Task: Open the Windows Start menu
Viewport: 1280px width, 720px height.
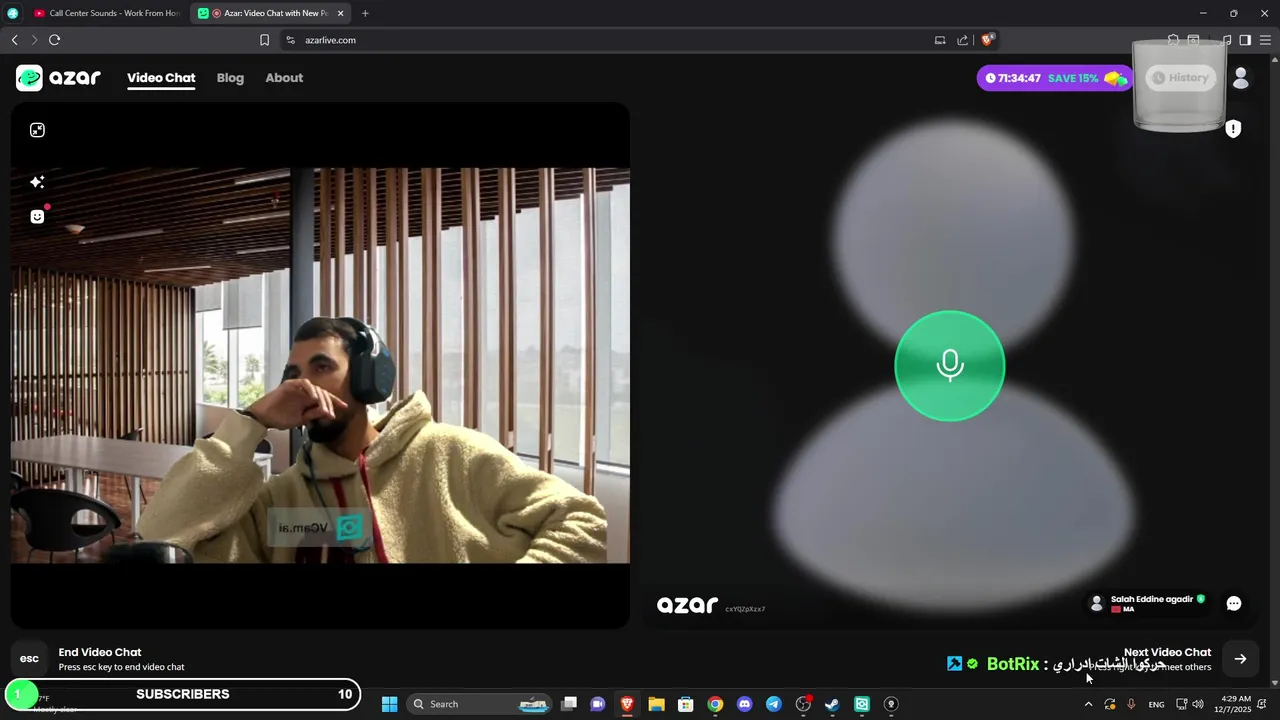Action: click(x=389, y=704)
